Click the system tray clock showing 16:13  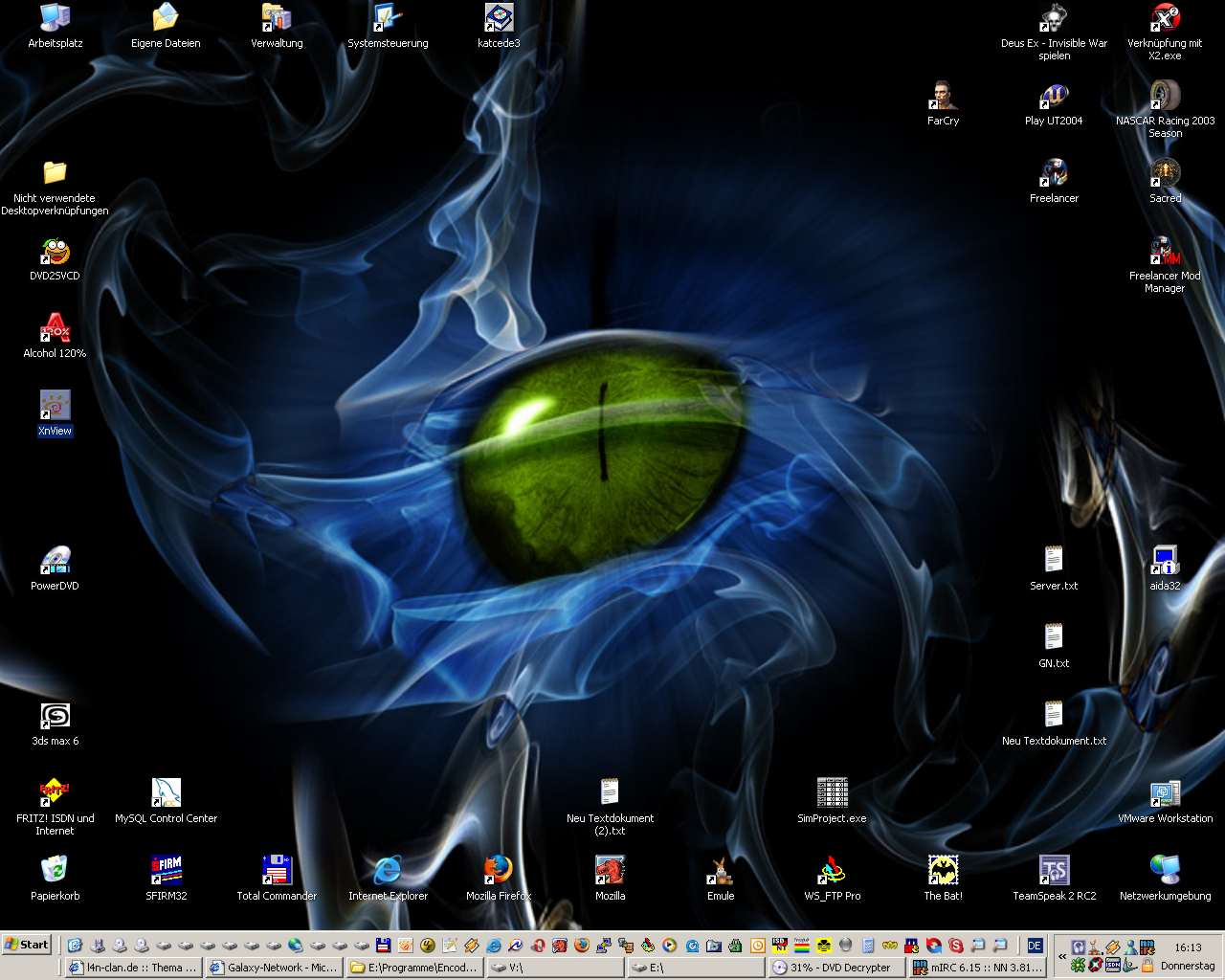(1188, 947)
